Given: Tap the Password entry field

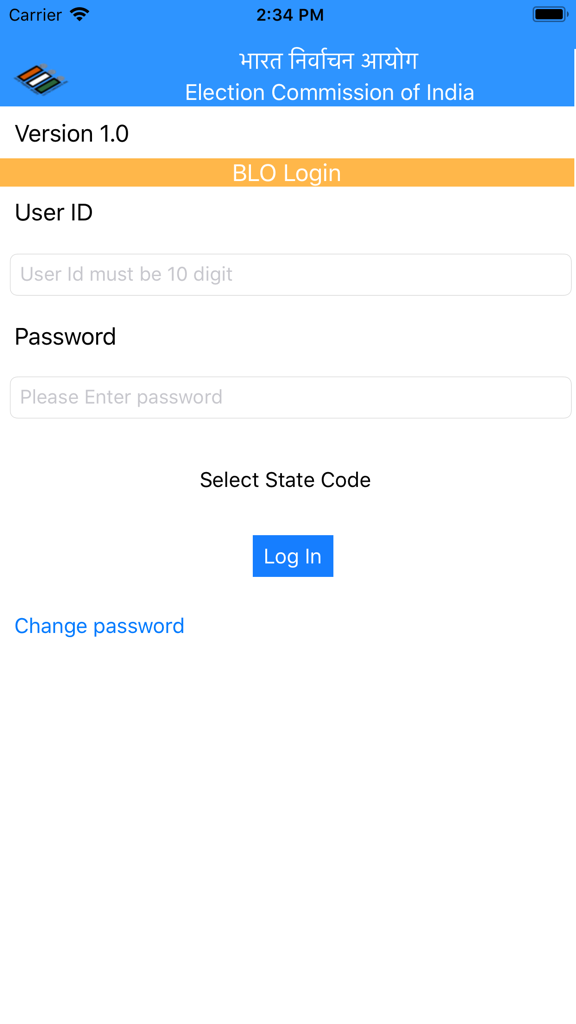Looking at the screenshot, I should (288, 397).
